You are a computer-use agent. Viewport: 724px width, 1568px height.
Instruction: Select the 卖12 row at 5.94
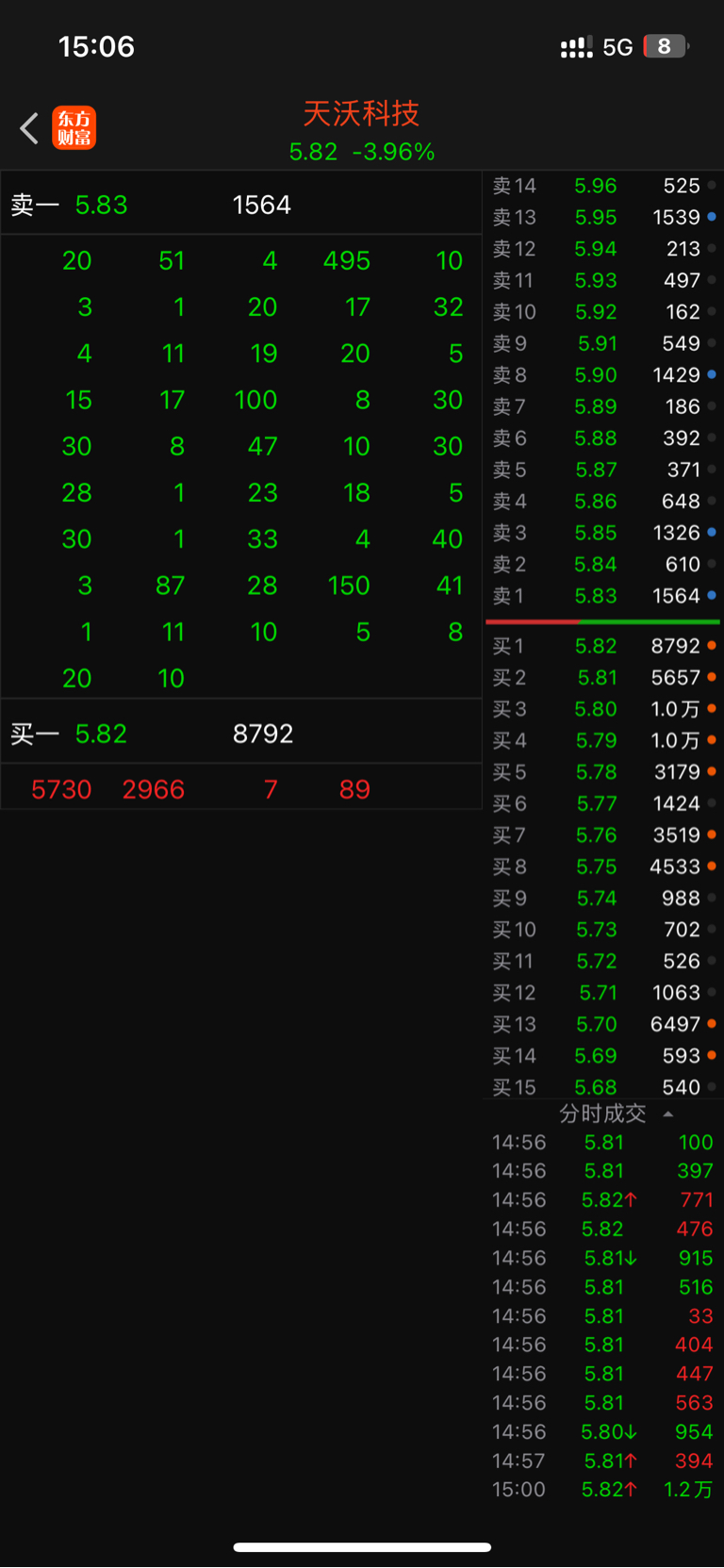click(603, 249)
